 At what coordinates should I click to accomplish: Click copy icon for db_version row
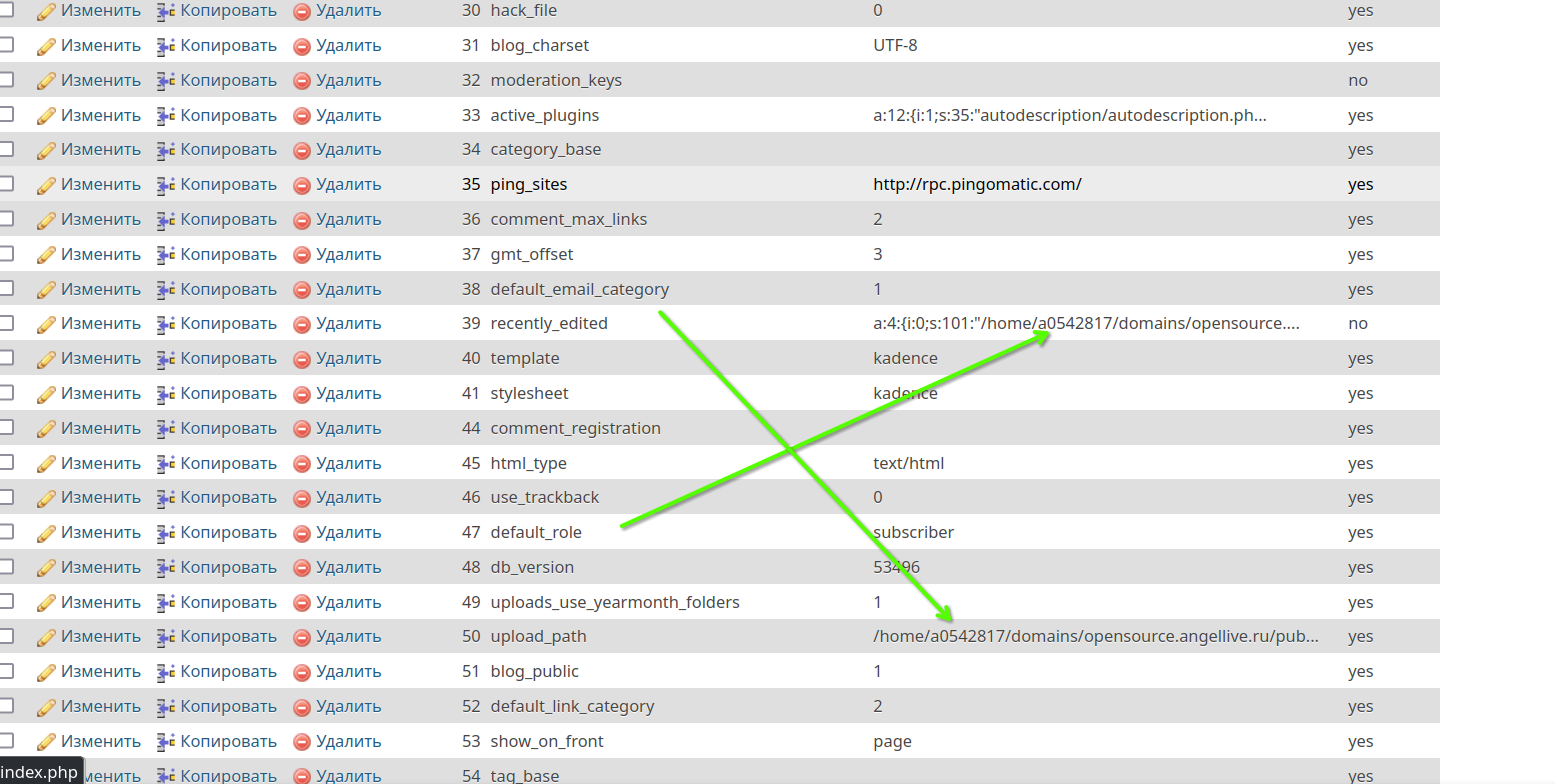[x=166, y=568]
